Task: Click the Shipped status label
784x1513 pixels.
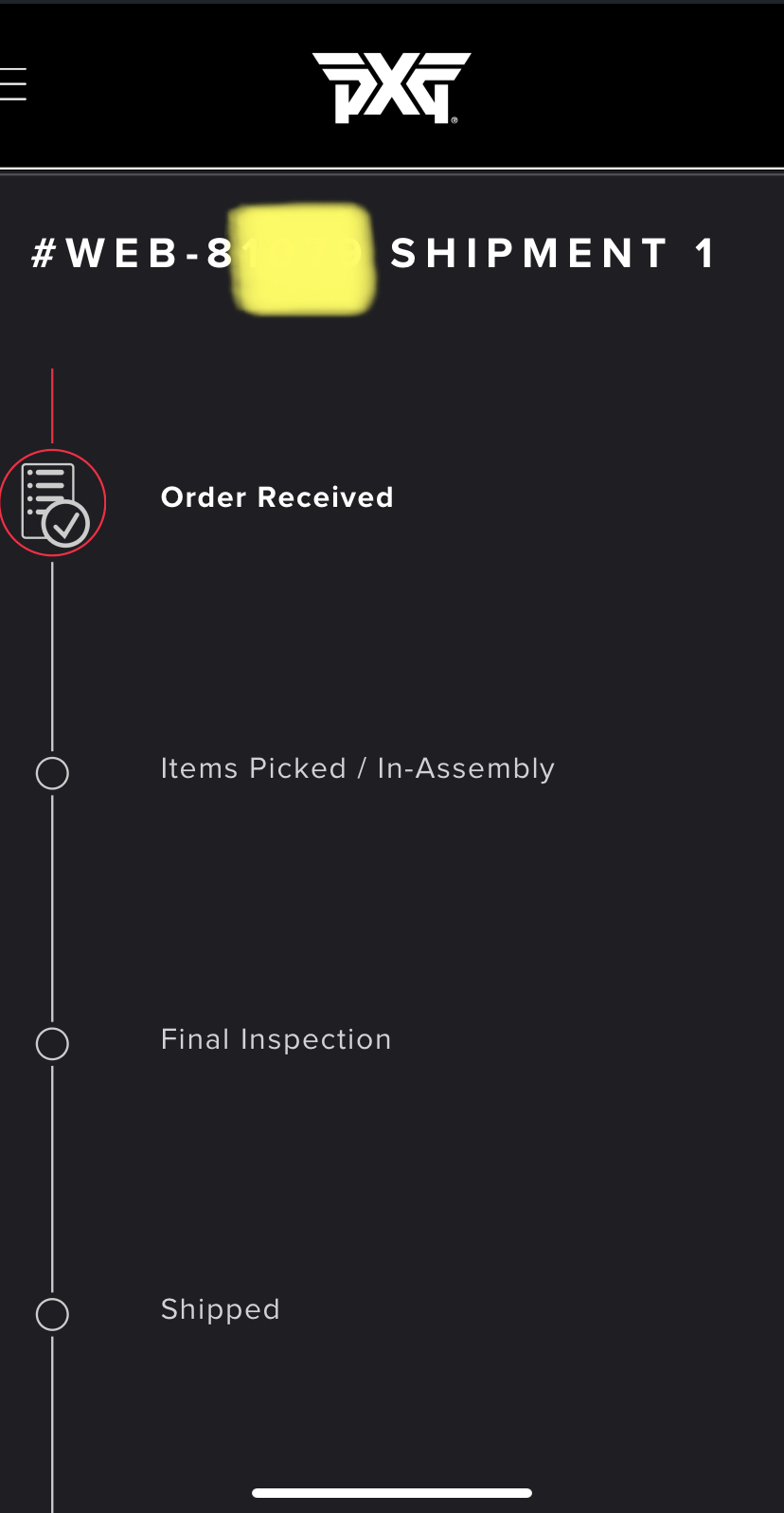Action: (x=220, y=1309)
